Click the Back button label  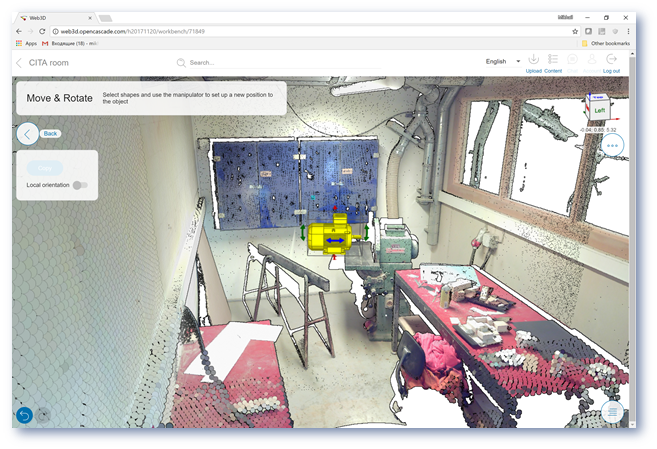pyautogui.click(x=51, y=133)
